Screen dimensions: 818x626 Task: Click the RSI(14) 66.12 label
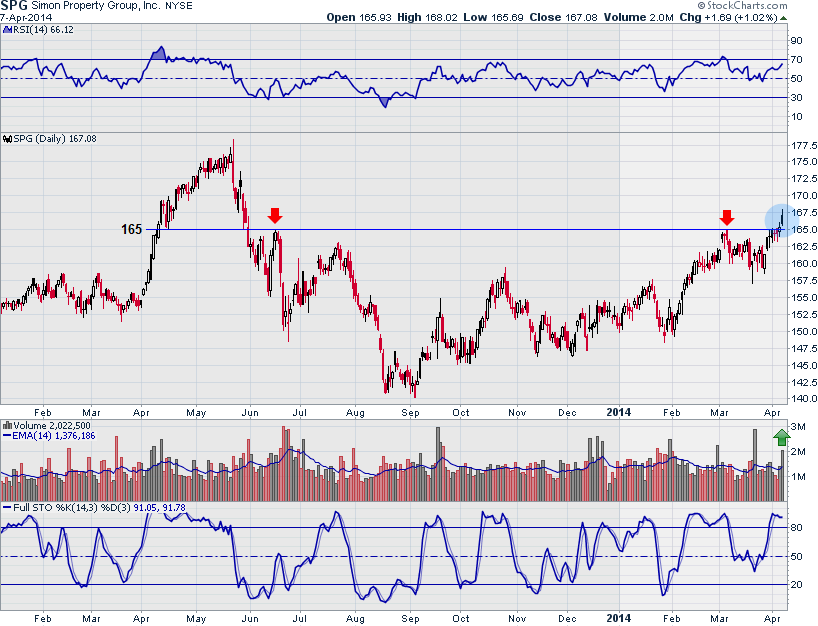click(43, 30)
